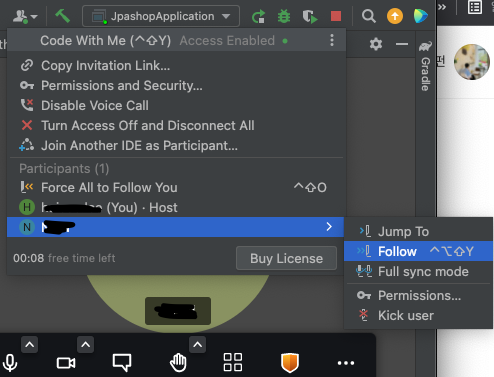Open the JpashopApplication run configuration dropdown
The width and height of the screenshot is (494, 377).
click(161, 16)
